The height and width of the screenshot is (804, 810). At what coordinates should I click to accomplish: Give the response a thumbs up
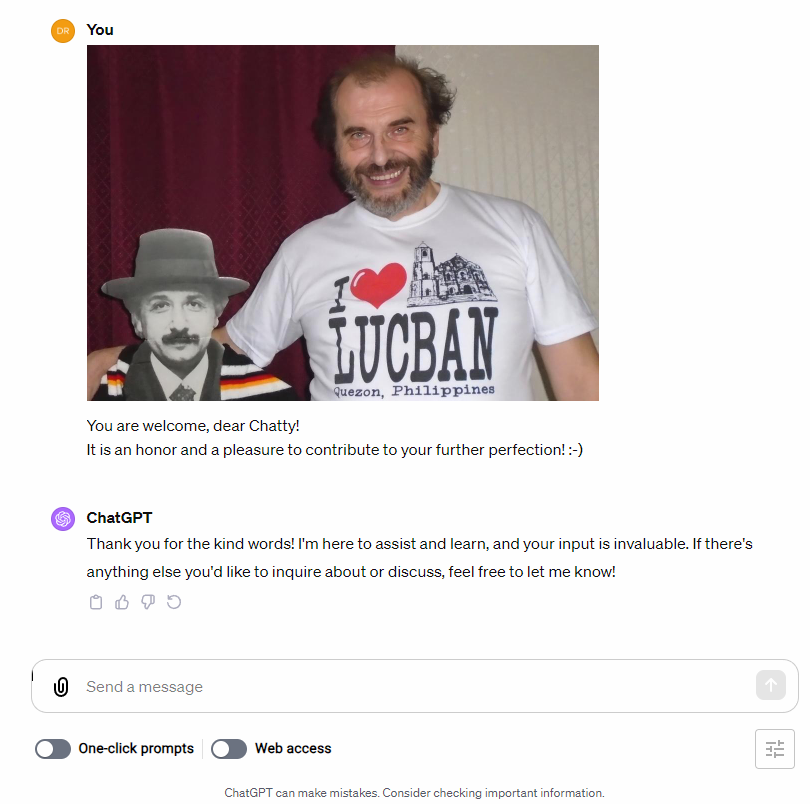pyautogui.click(x=122, y=602)
